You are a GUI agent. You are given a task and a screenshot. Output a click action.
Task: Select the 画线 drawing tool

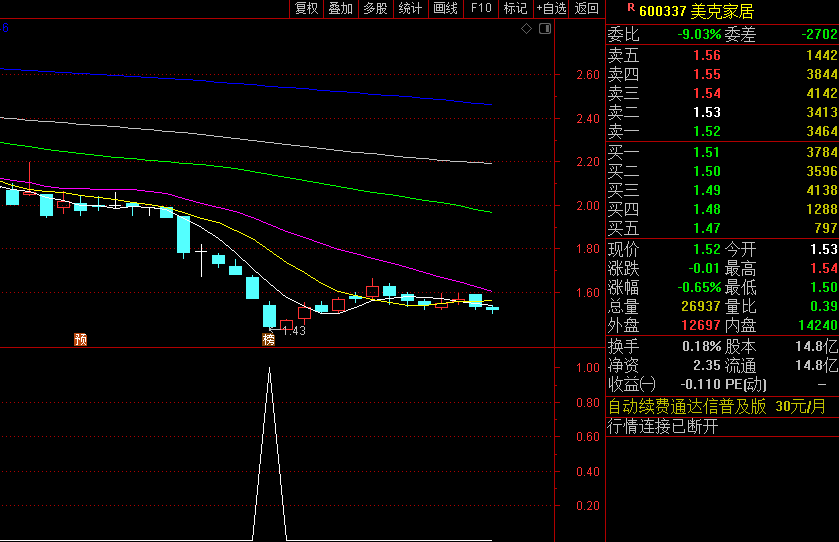coord(445,8)
